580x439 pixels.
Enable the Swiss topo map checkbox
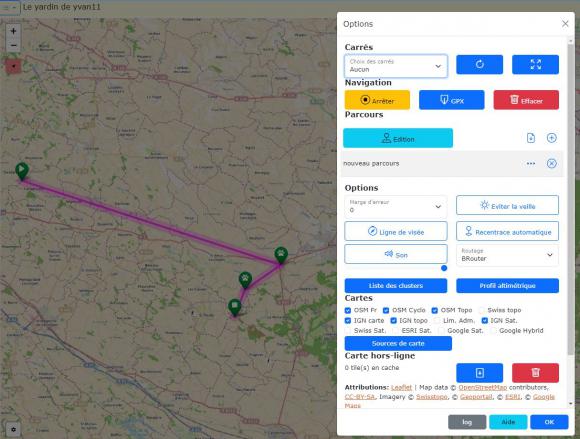coord(481,310)
